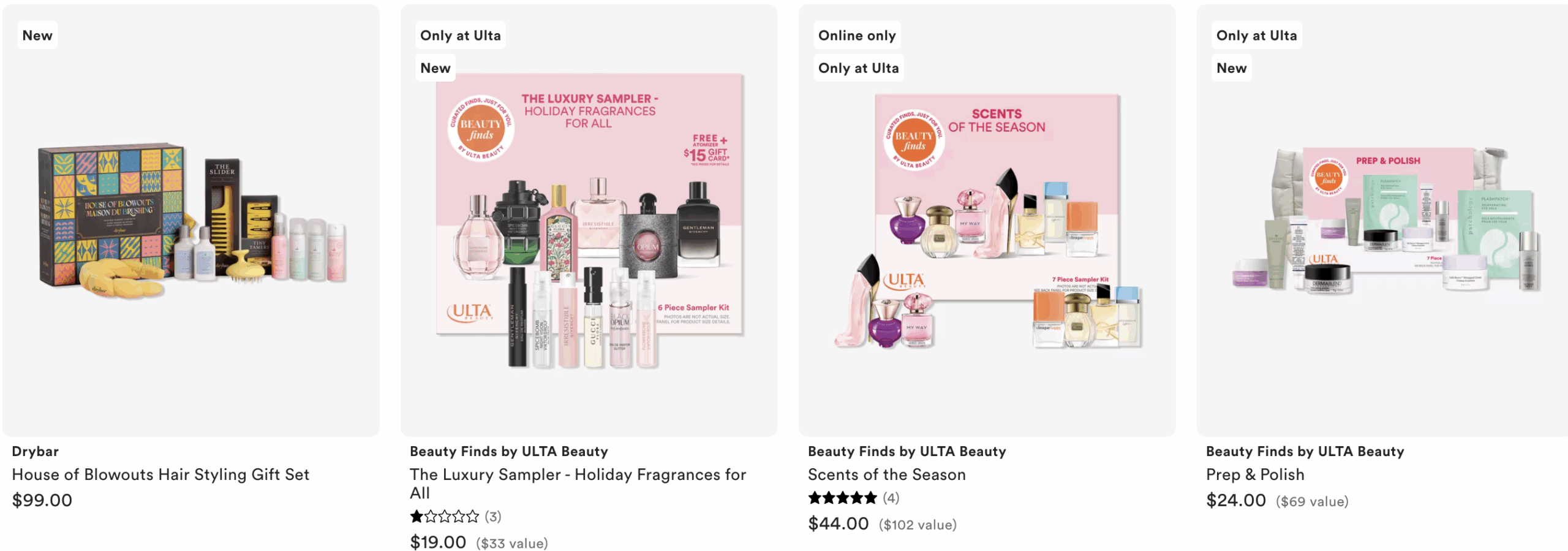Click the $99.00 price
Image resolution: width=1568 pixels, height=551 pixels.
click(x=42, y=500)
